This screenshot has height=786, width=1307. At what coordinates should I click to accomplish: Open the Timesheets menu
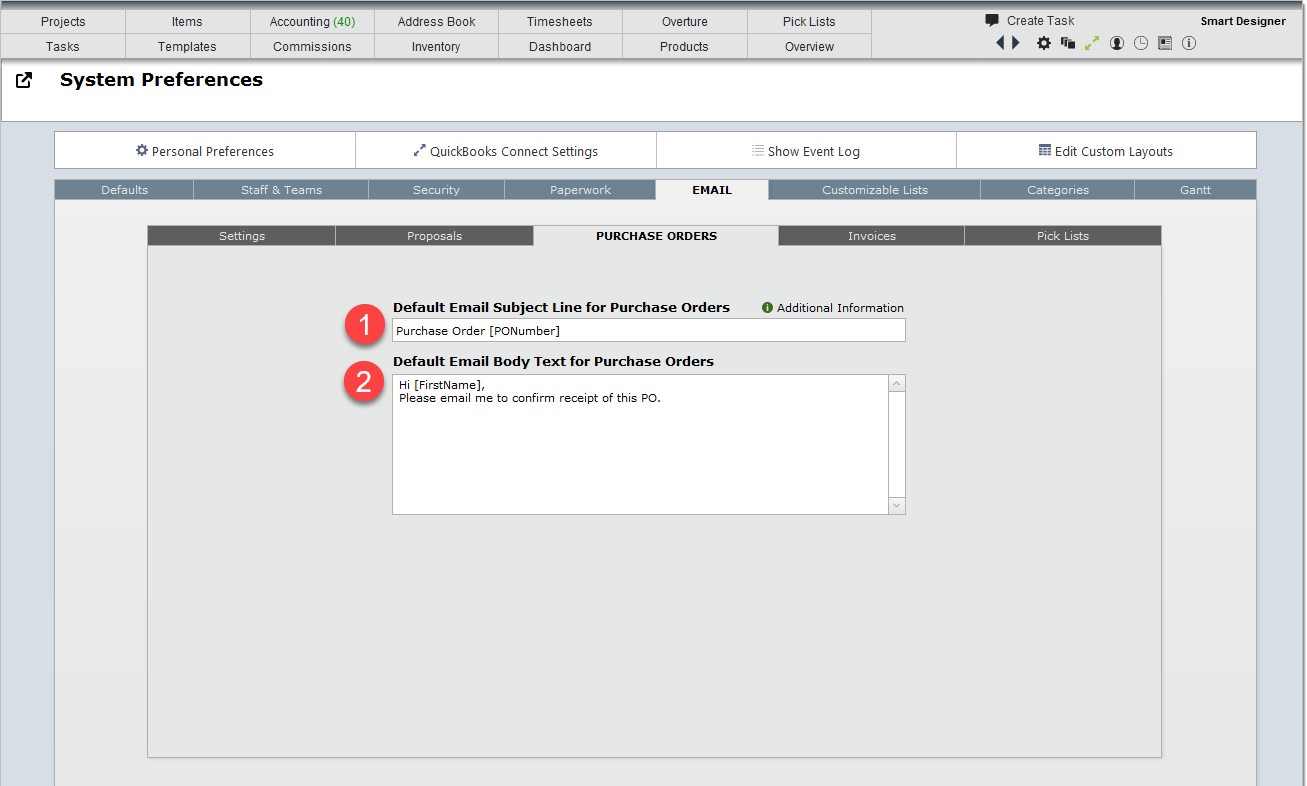pyautogui.click(x=560, y=21)
